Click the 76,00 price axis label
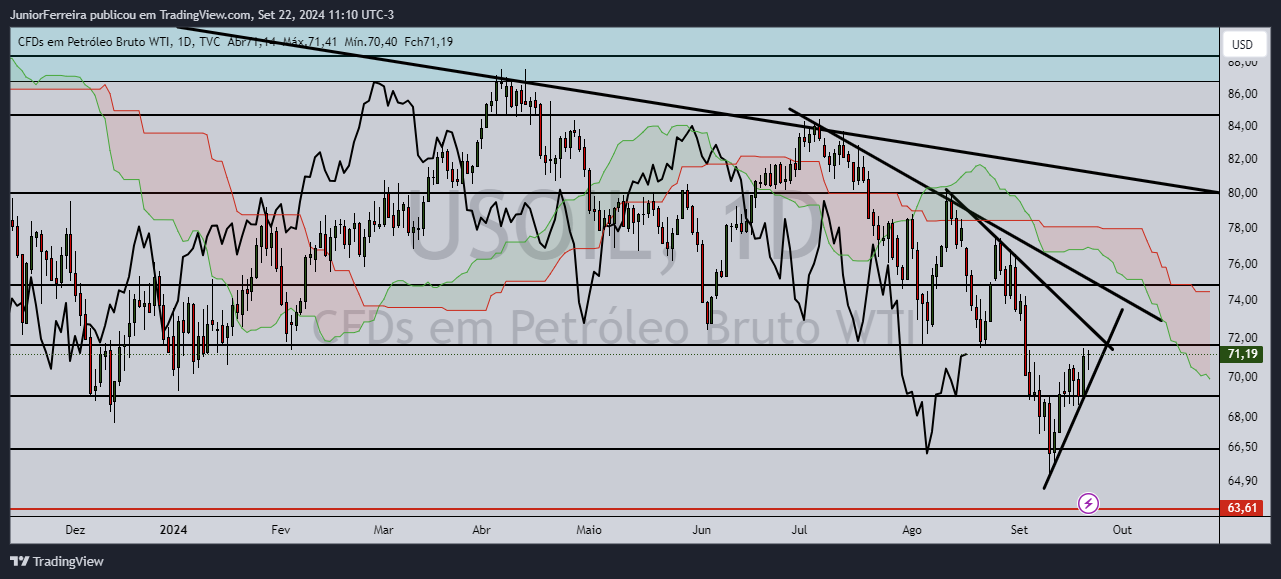The image size is (1281, 579). [1242, 264]
